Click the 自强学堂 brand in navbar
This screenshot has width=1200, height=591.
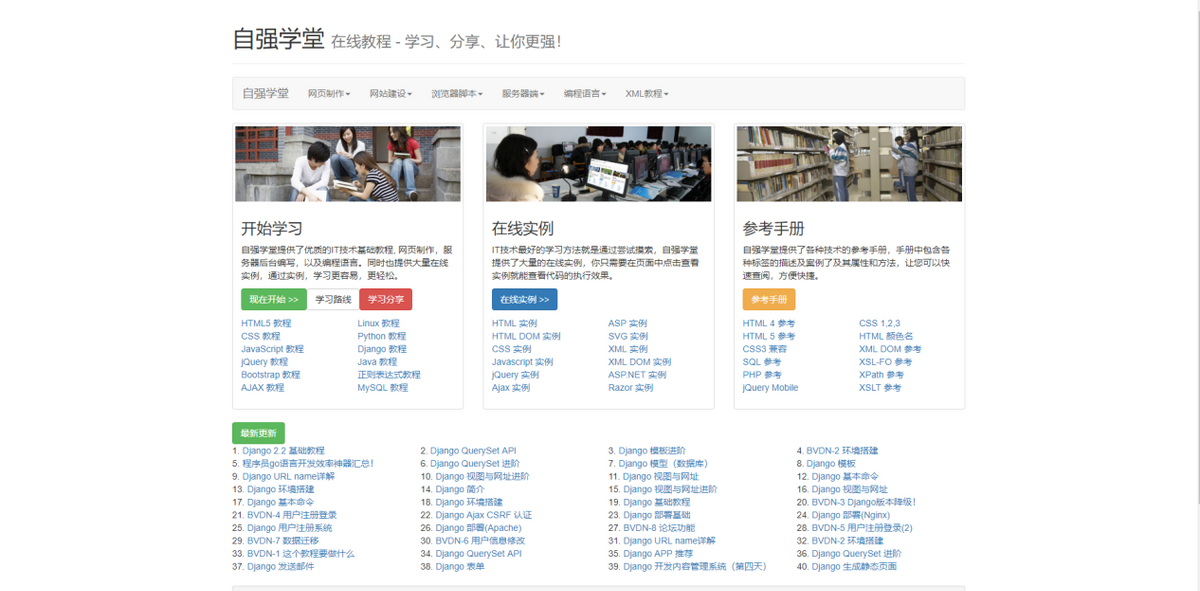click(265, 94)
